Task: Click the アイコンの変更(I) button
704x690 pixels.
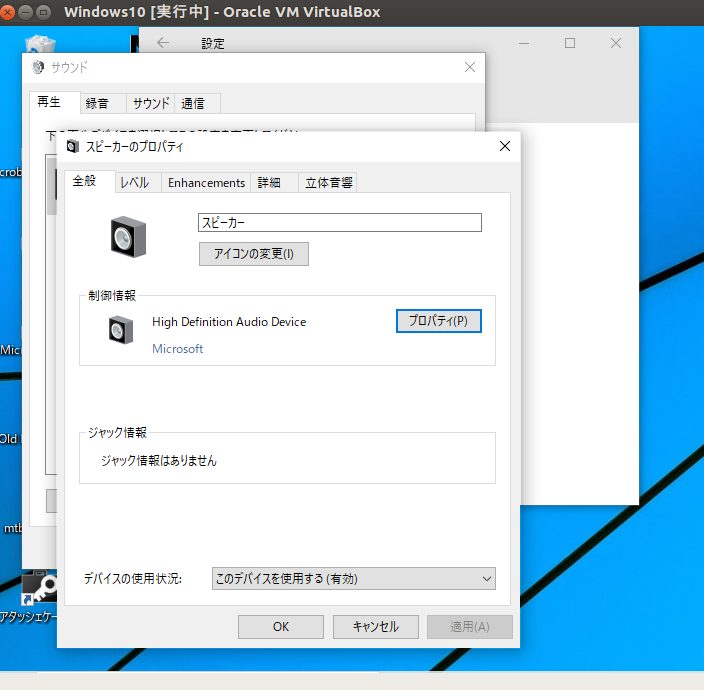Action: (x=254, y=254)
